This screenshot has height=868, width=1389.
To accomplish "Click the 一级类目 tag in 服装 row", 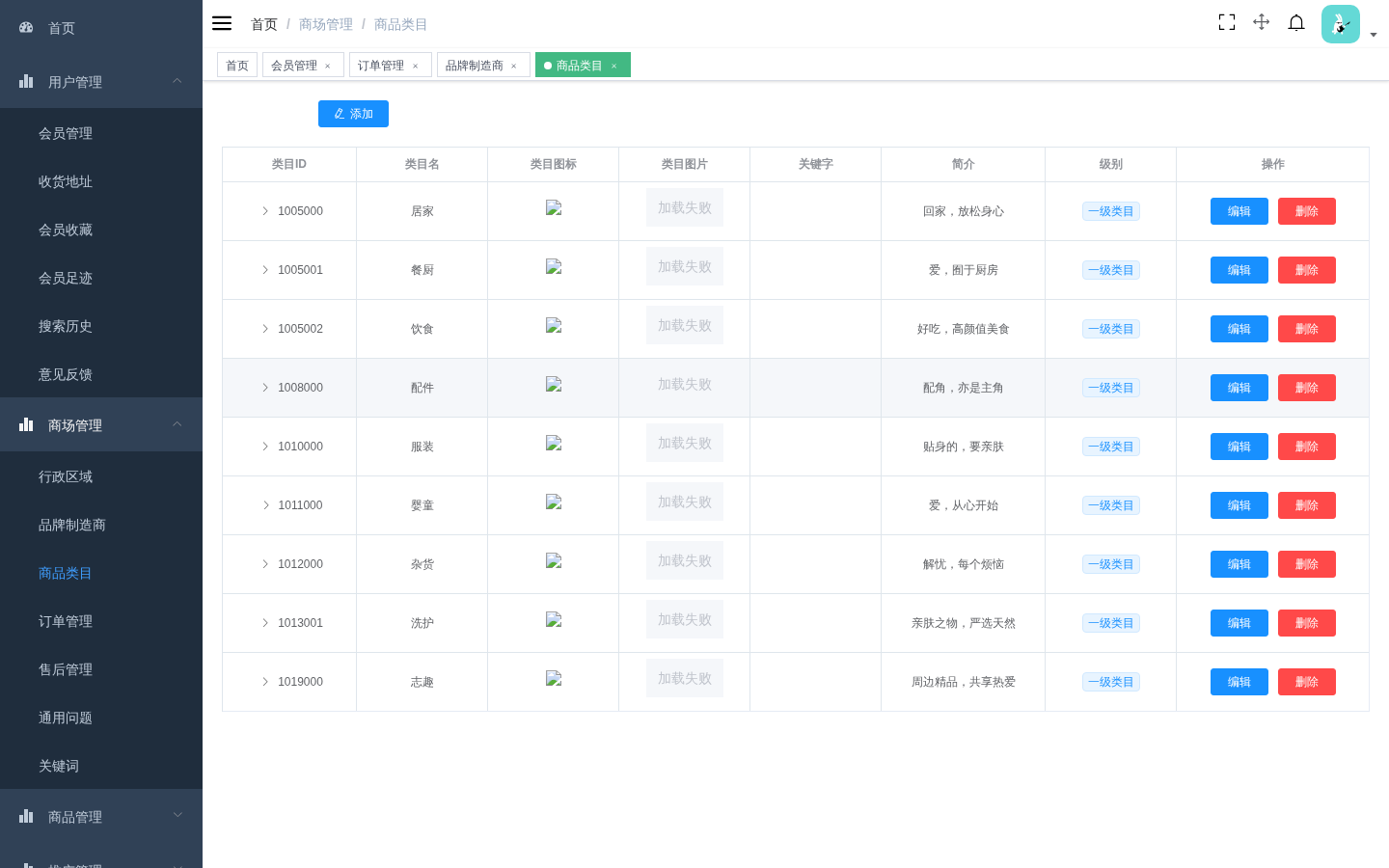I will click(1111, 447).
